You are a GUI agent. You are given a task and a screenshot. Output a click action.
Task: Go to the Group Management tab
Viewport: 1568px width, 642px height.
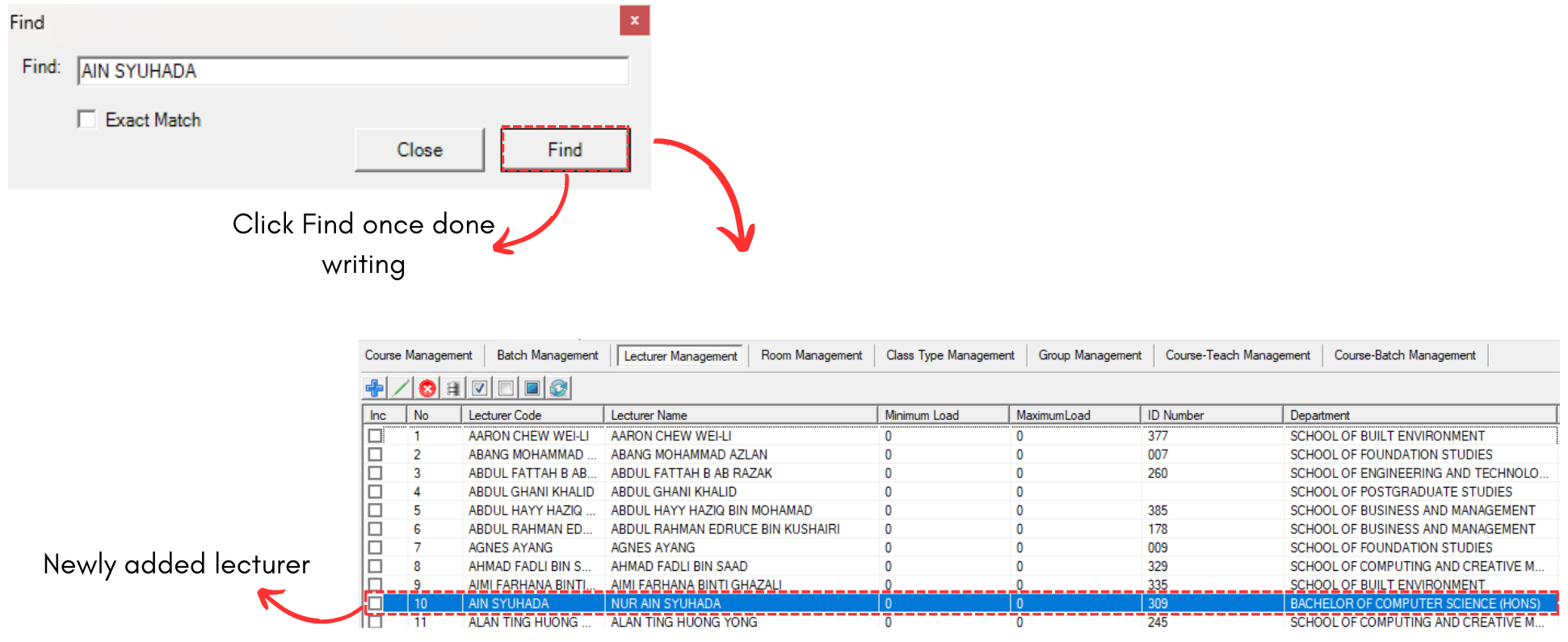pyautogui.click(x=1090, y=355)
